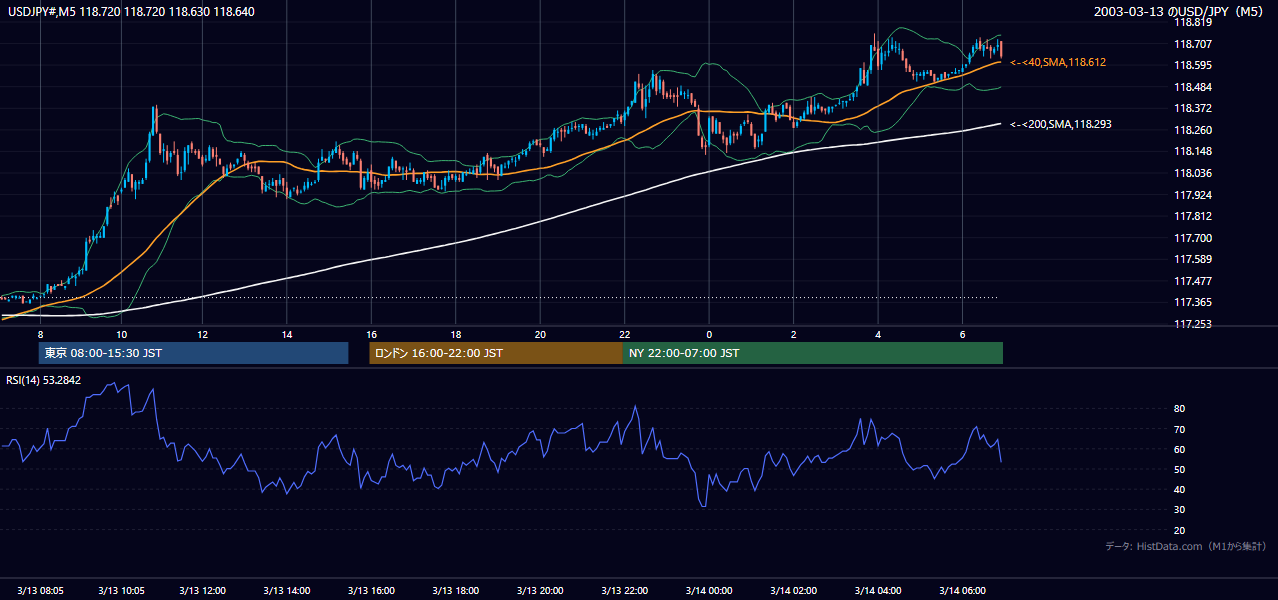Click price axis value 117.477
The height and width of the screenshot is (600, 1278).
[x=1191, y=281]
